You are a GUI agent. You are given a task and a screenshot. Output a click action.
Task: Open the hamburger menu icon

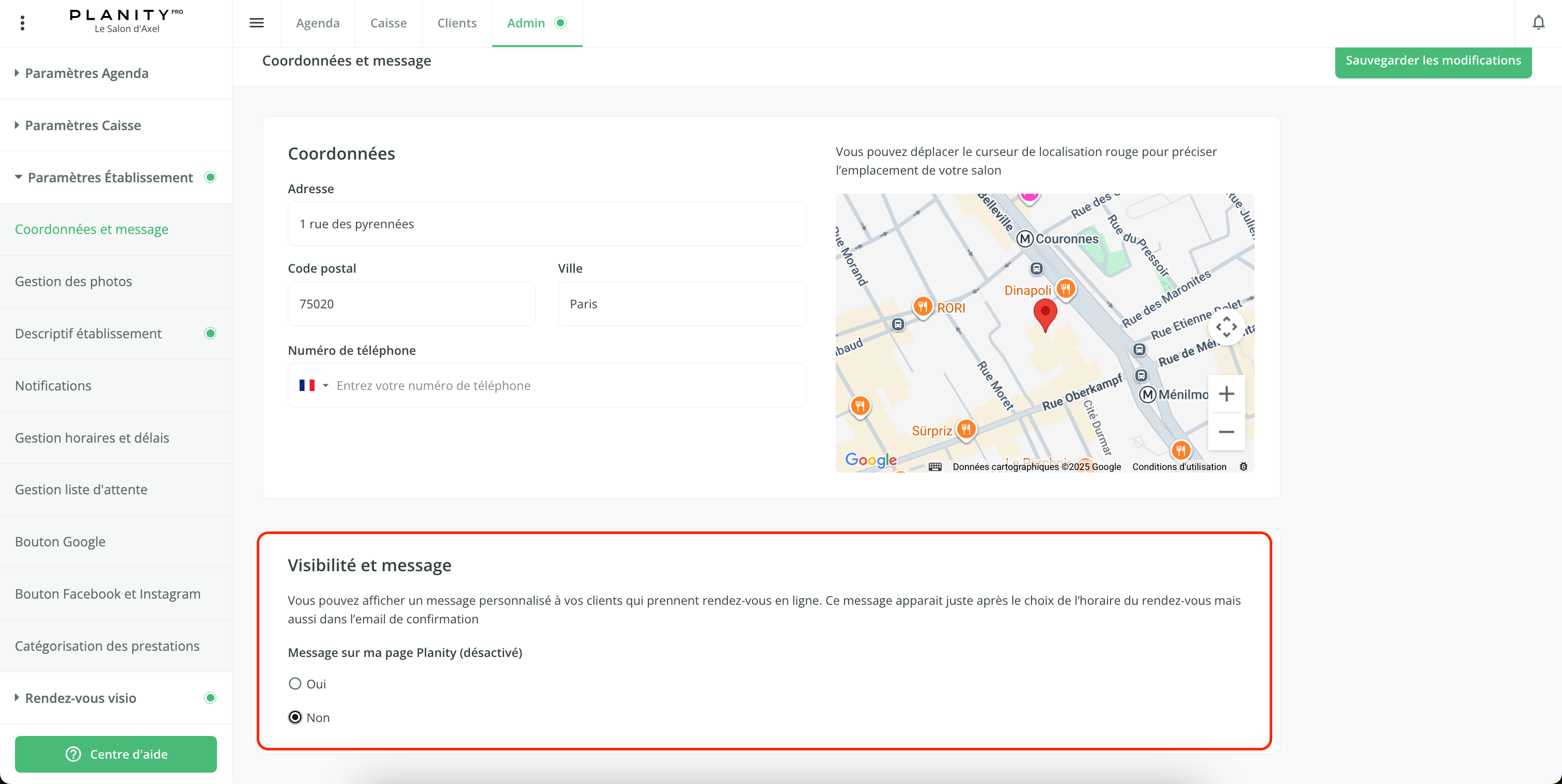(x=257, y=23)
